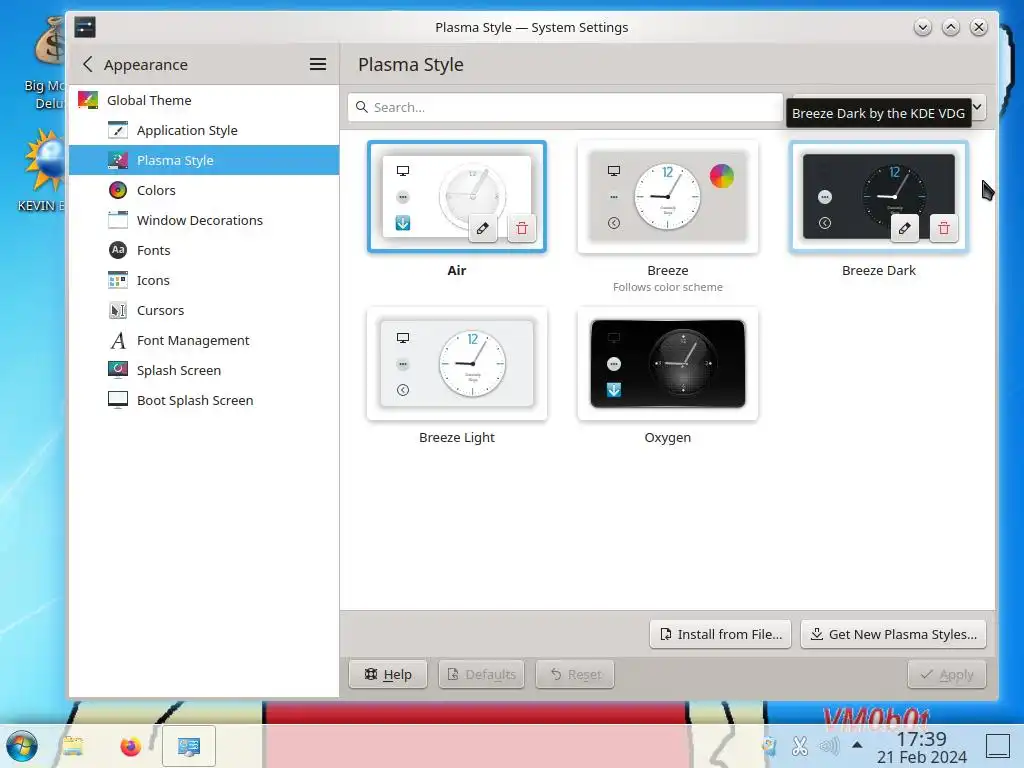Image resolution: width=1024 pixels, height=768 pixels.
Task: Open the Colors settings page
Action: tap(204, 190)
